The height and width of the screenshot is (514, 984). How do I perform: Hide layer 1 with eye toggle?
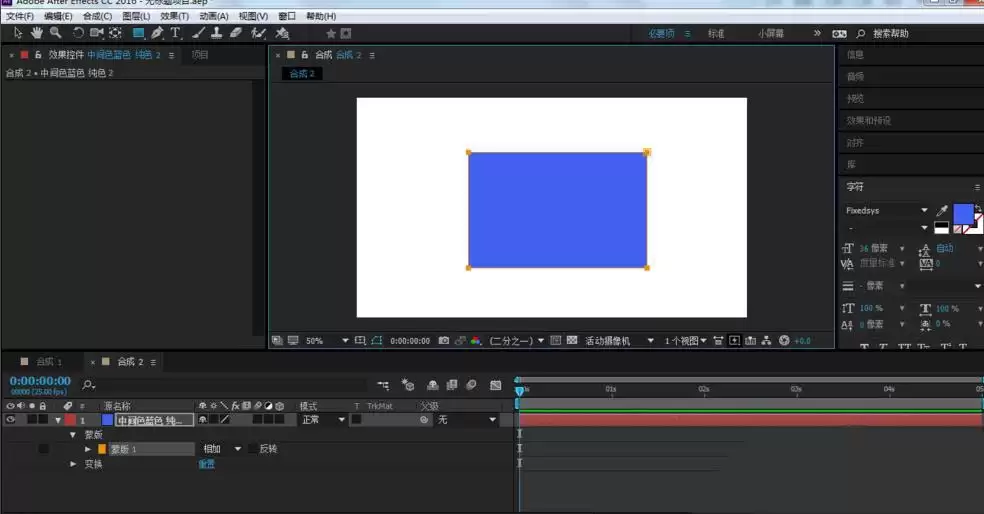pos(11,420)
